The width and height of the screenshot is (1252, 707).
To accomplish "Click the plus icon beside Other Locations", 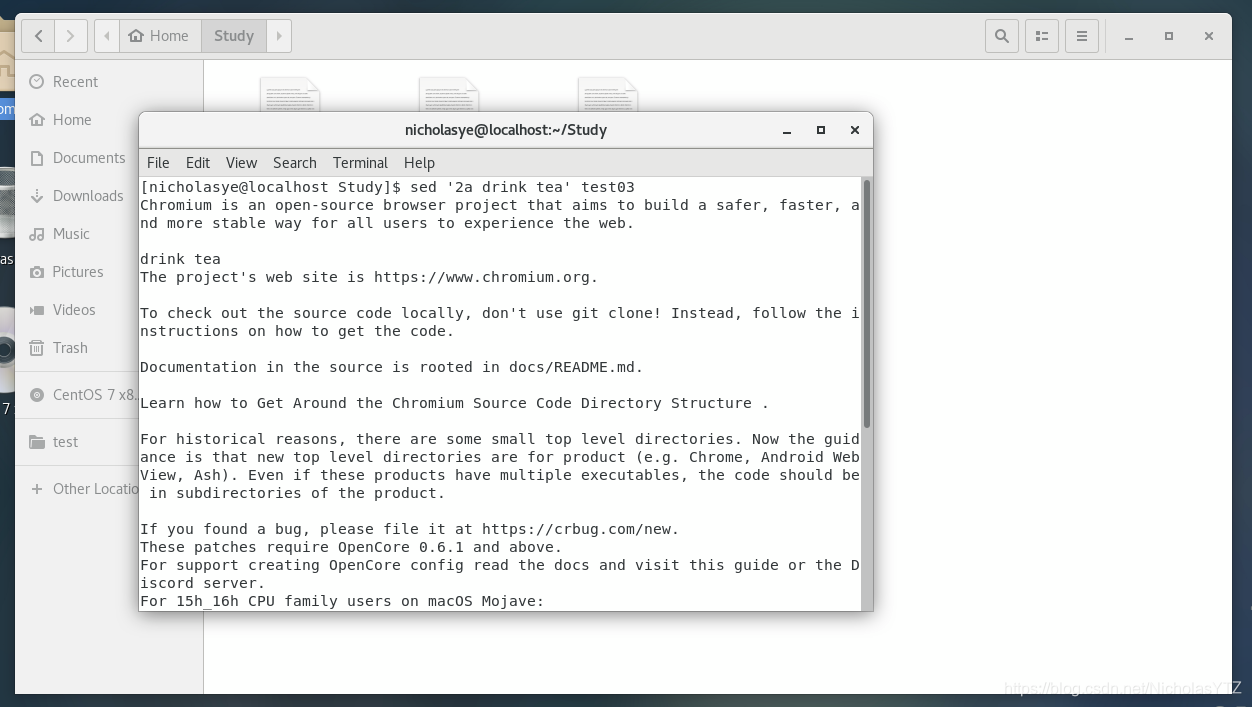I will (37, 489).
